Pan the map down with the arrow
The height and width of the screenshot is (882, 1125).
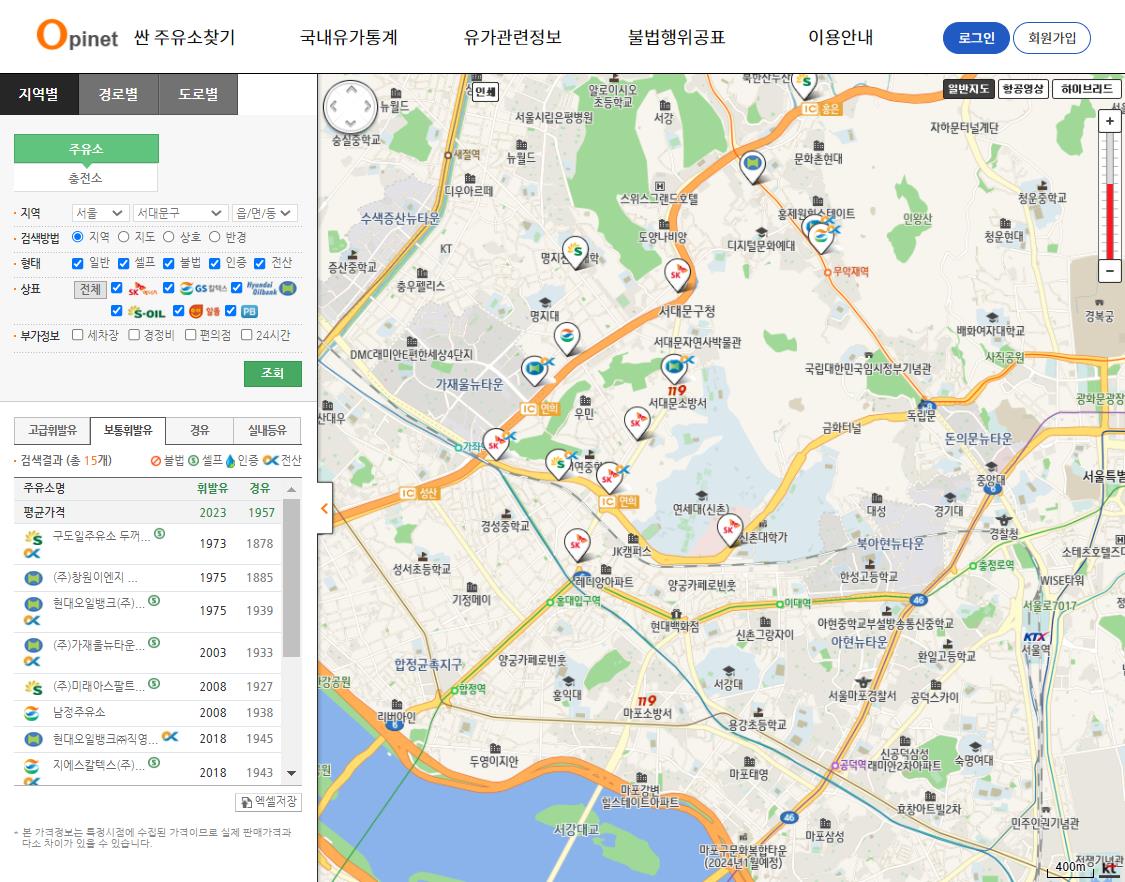(x=351, y=125)
